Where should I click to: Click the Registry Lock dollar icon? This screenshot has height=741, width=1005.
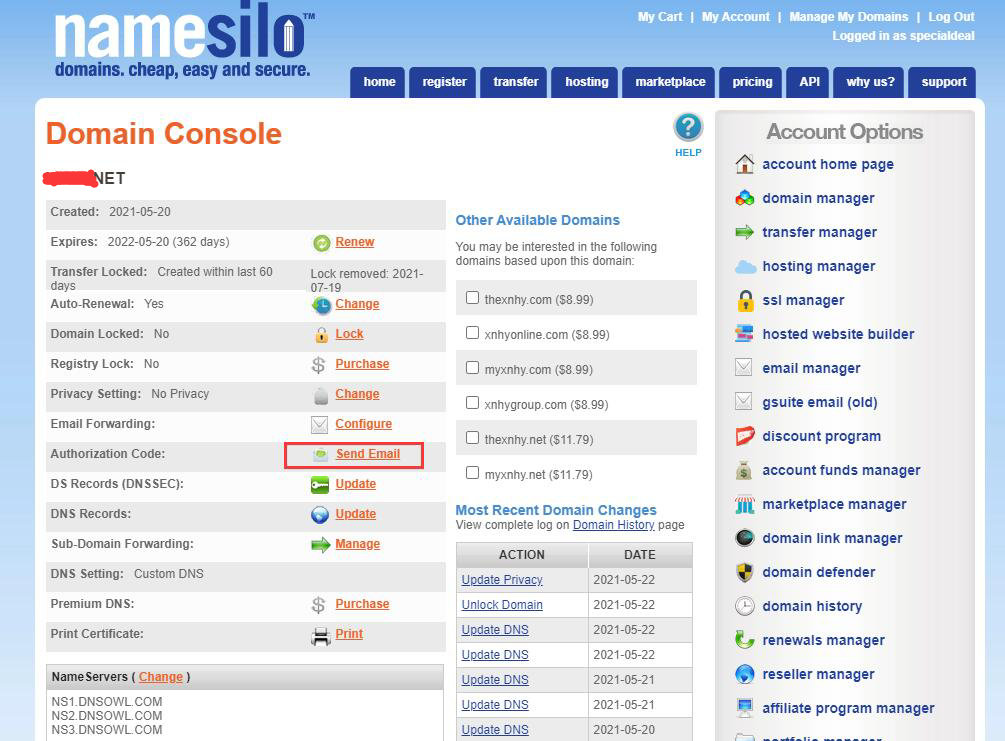(x=319, y=365)
